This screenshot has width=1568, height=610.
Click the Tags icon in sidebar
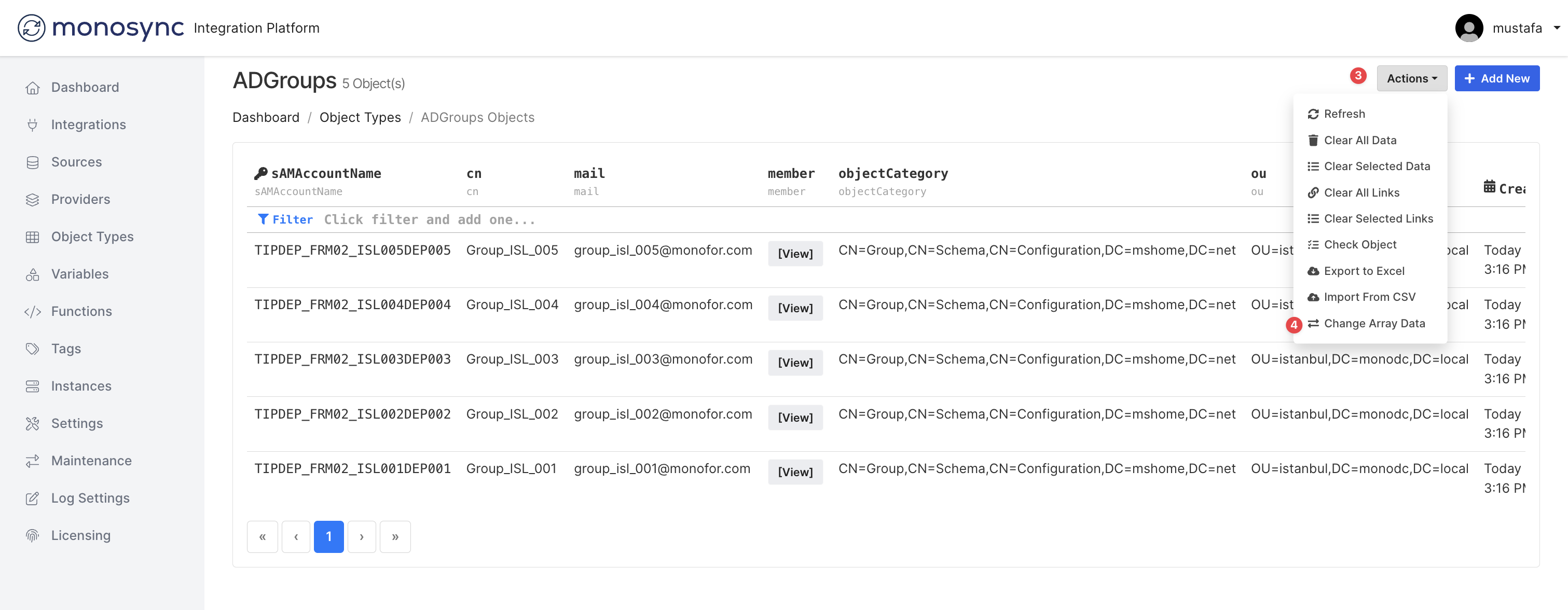32,349
